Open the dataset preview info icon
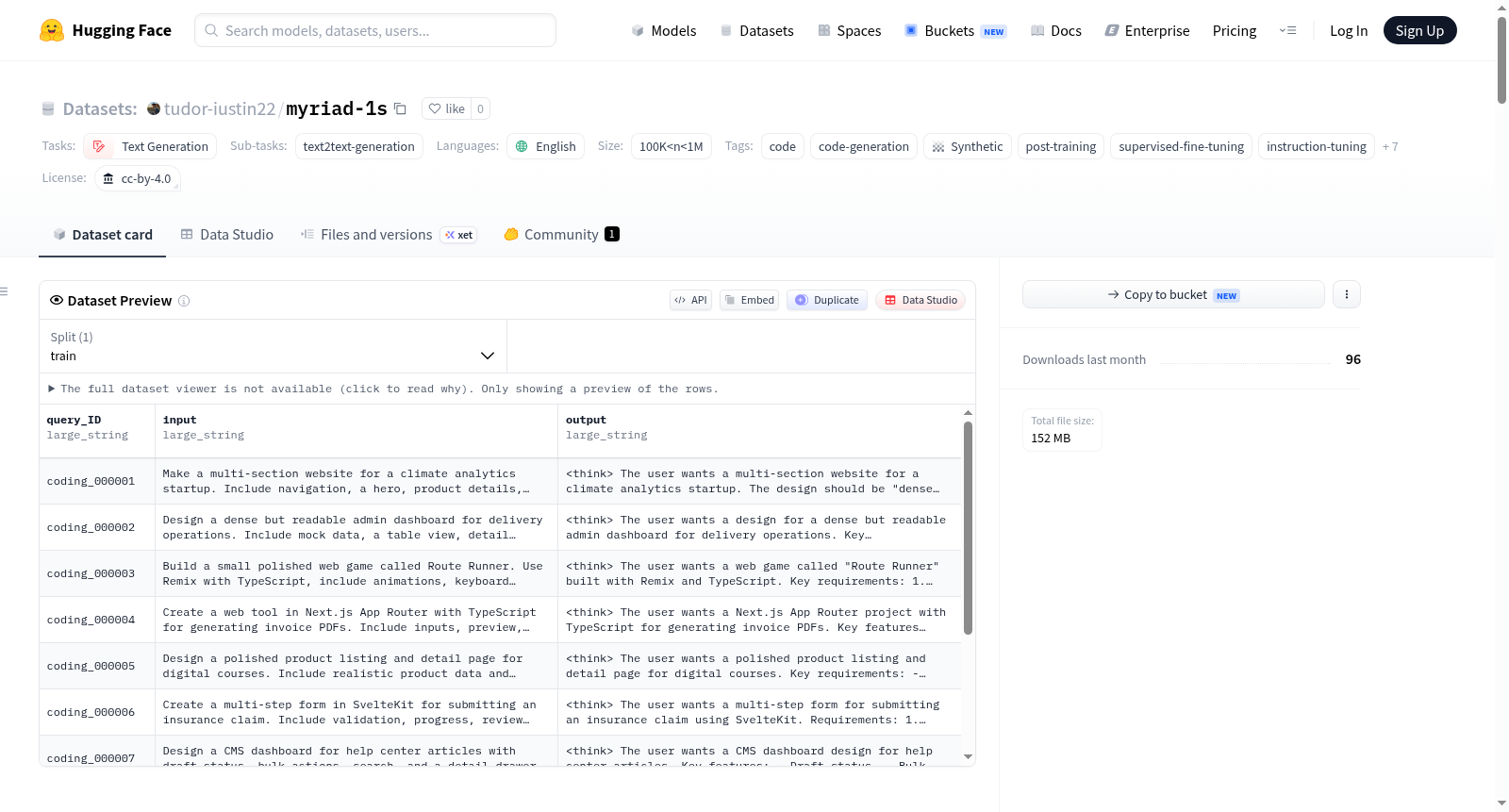This screenshot has height=812, width=1509. [x=184, y=301]
